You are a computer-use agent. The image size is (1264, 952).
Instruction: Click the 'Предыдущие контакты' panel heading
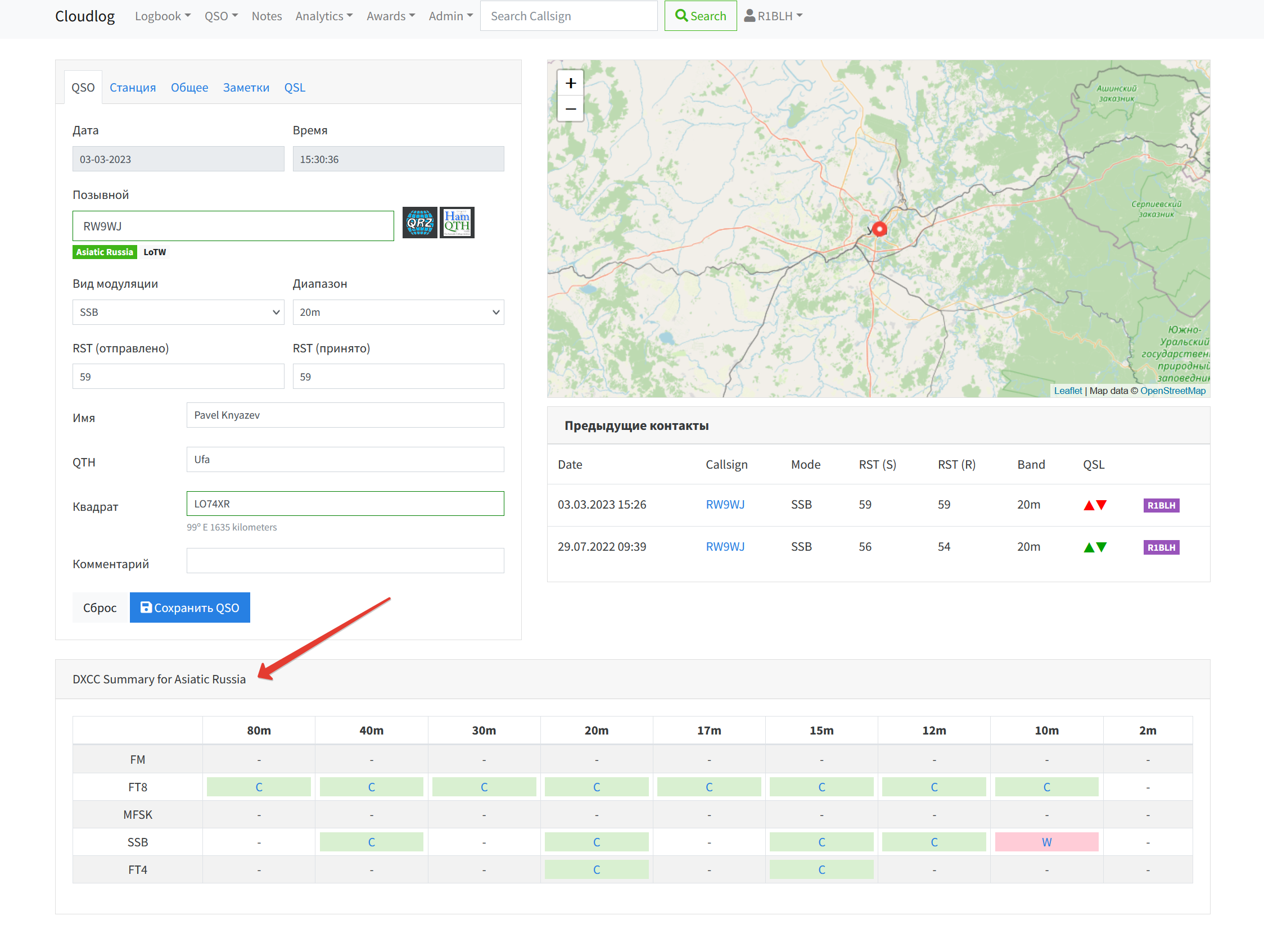(636, 426)
